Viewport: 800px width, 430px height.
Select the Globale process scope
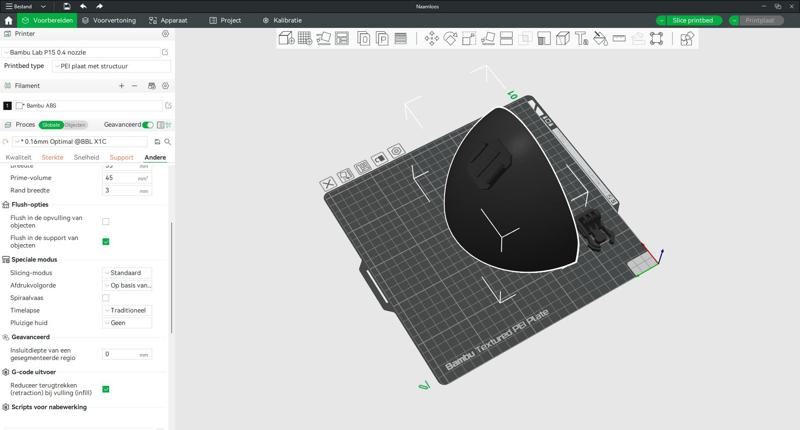pos(51,125)
